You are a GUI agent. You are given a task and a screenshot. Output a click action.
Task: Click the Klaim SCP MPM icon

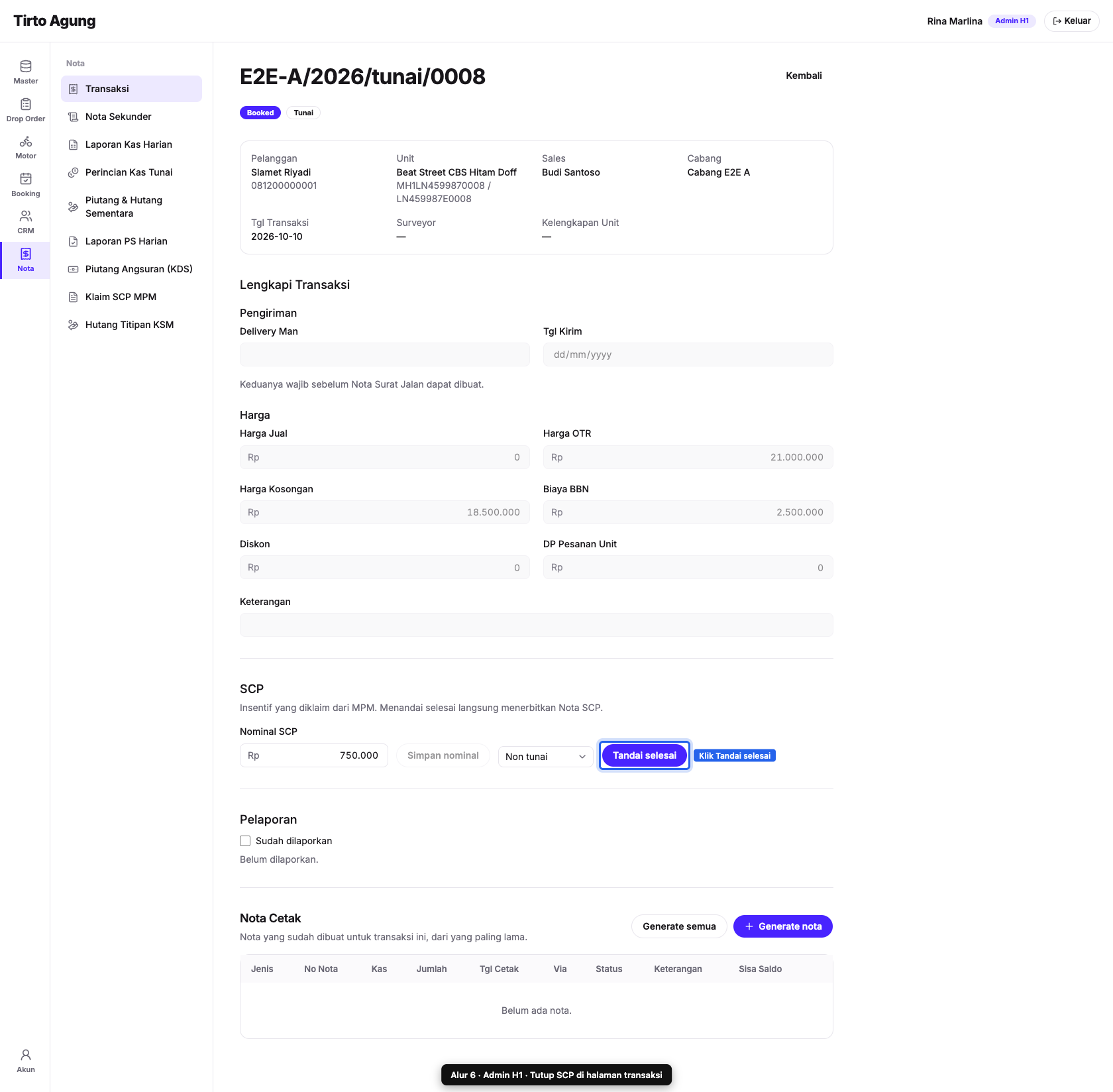point(74,297)
